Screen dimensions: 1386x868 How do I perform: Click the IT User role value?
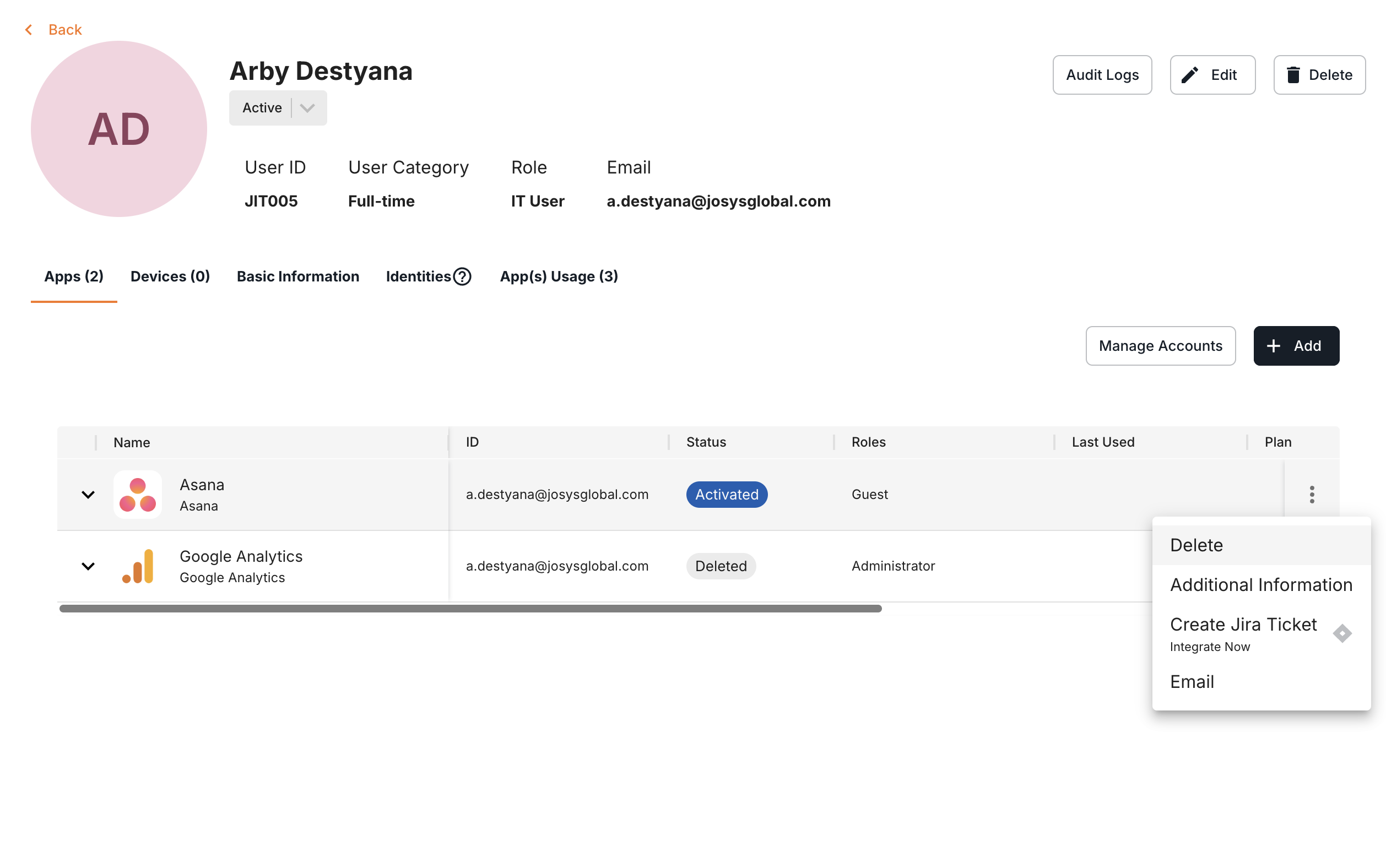(538, 201)
